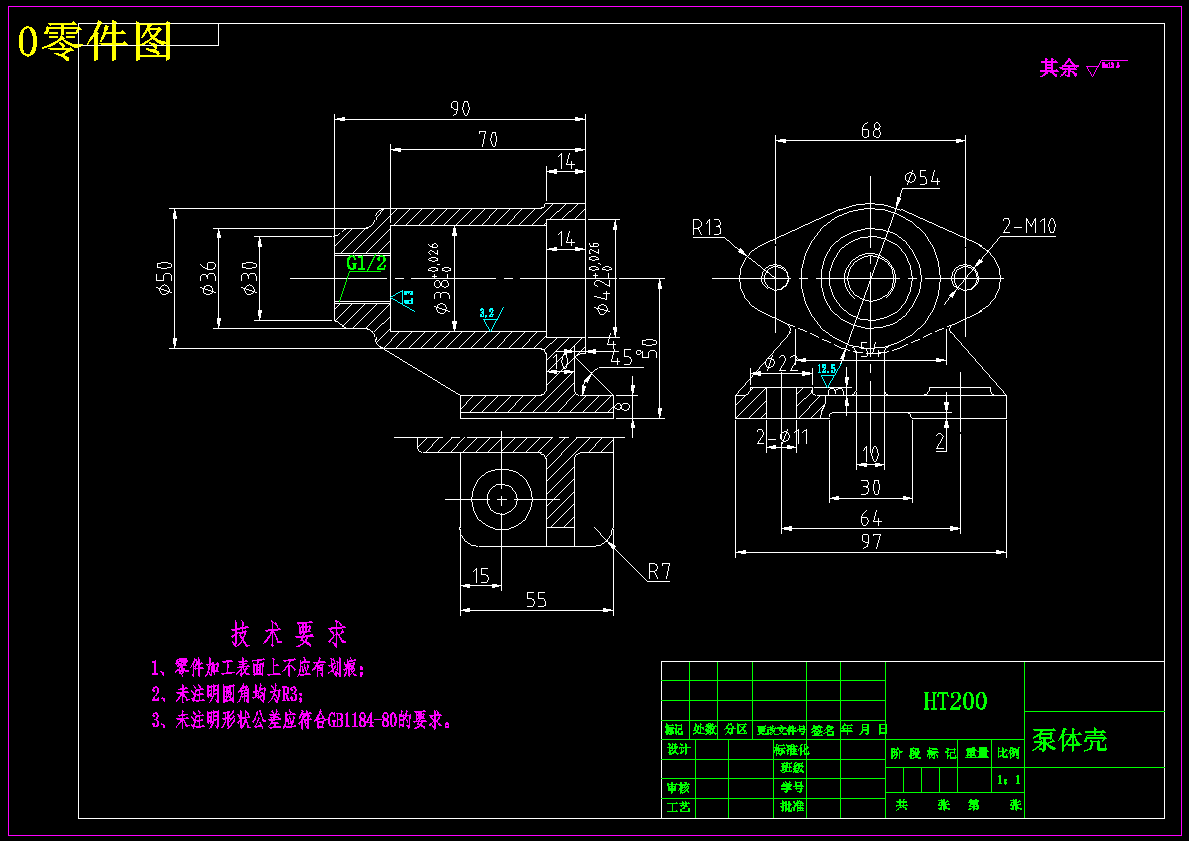
Task: Click the 2-M10 threaded hole callout
Action: [1029, 226]
